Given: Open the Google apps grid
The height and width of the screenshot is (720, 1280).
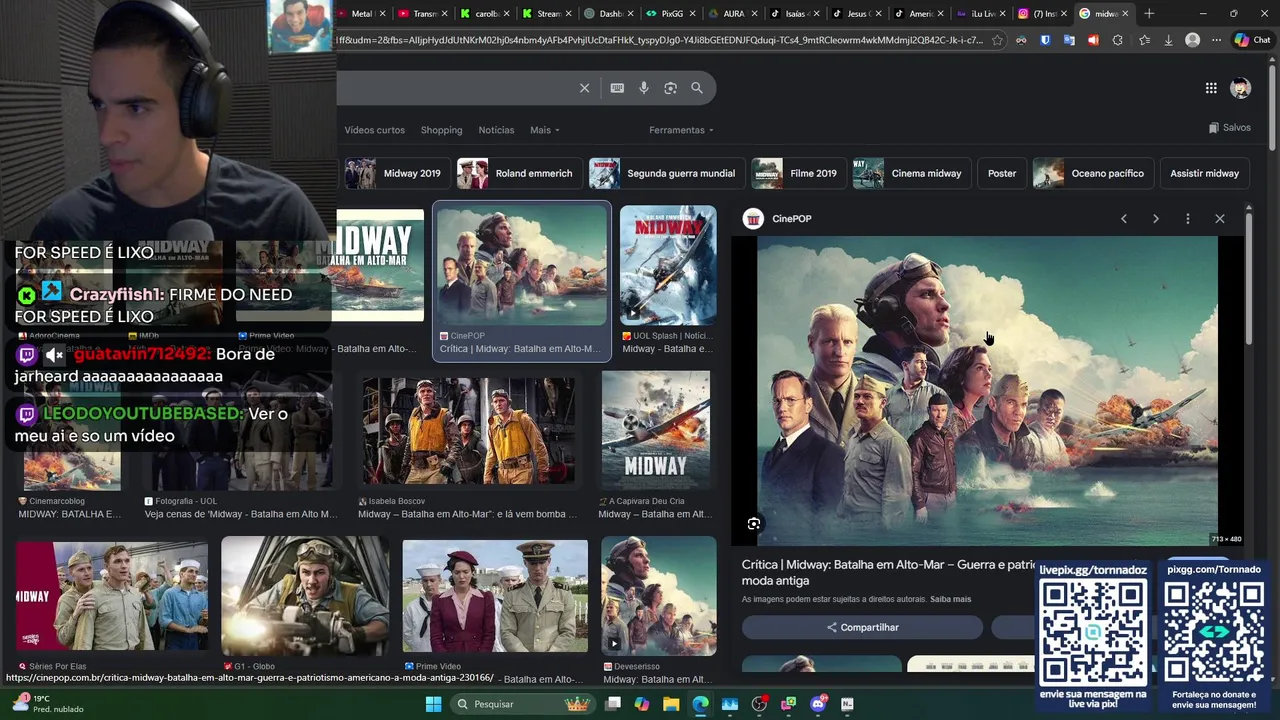Looking at the screenshot, I should (x=1211, y=88).
